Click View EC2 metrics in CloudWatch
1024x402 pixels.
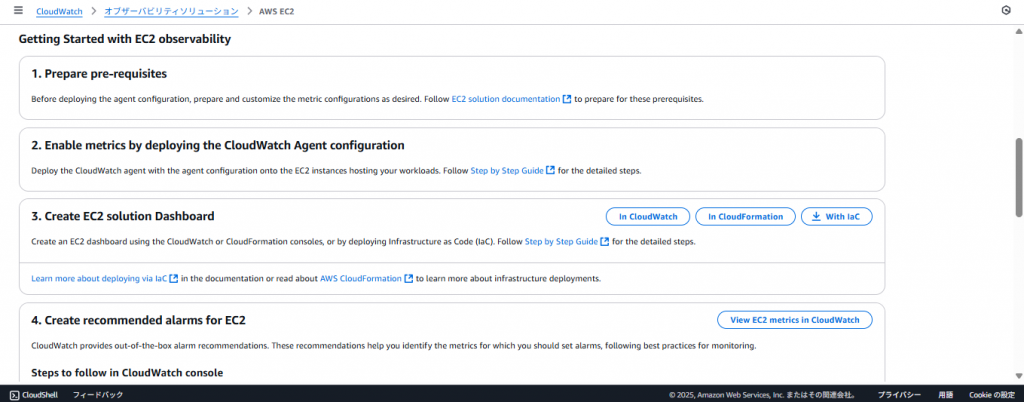pos(794,320)
